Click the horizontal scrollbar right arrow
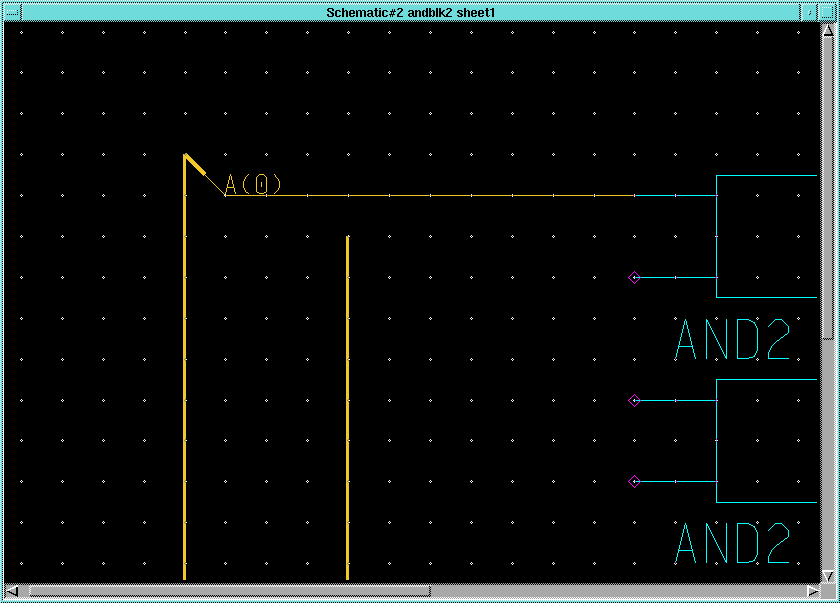Viewport: 840px width, 603px height. (813, 591)
